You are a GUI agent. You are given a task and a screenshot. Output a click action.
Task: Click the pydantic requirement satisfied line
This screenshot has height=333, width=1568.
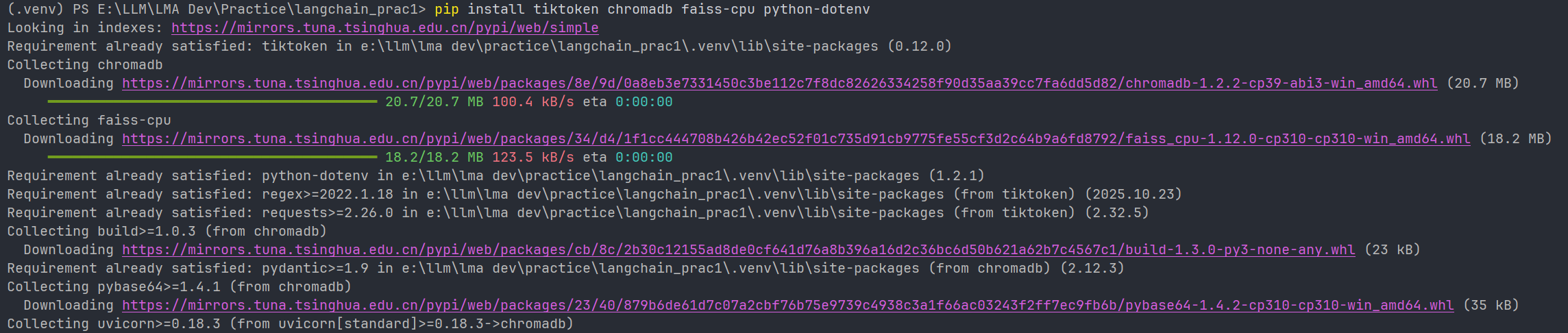coord(565,269)
